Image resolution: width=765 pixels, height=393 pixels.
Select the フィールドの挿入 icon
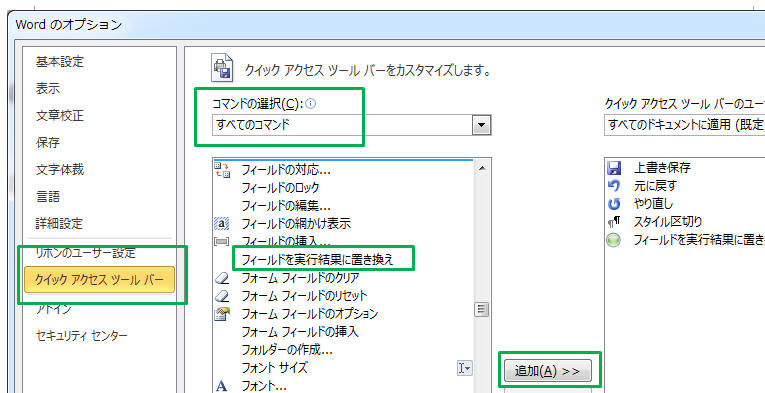[x=221, y=241]
